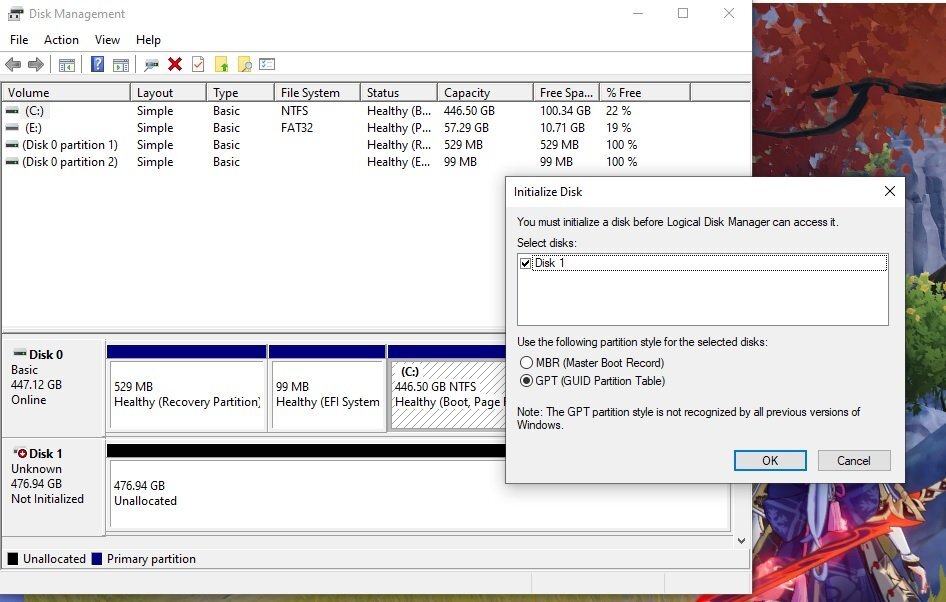Uncheck the Disk 1 checkbox
Viewport: 946px width, 602px height.
525,264
